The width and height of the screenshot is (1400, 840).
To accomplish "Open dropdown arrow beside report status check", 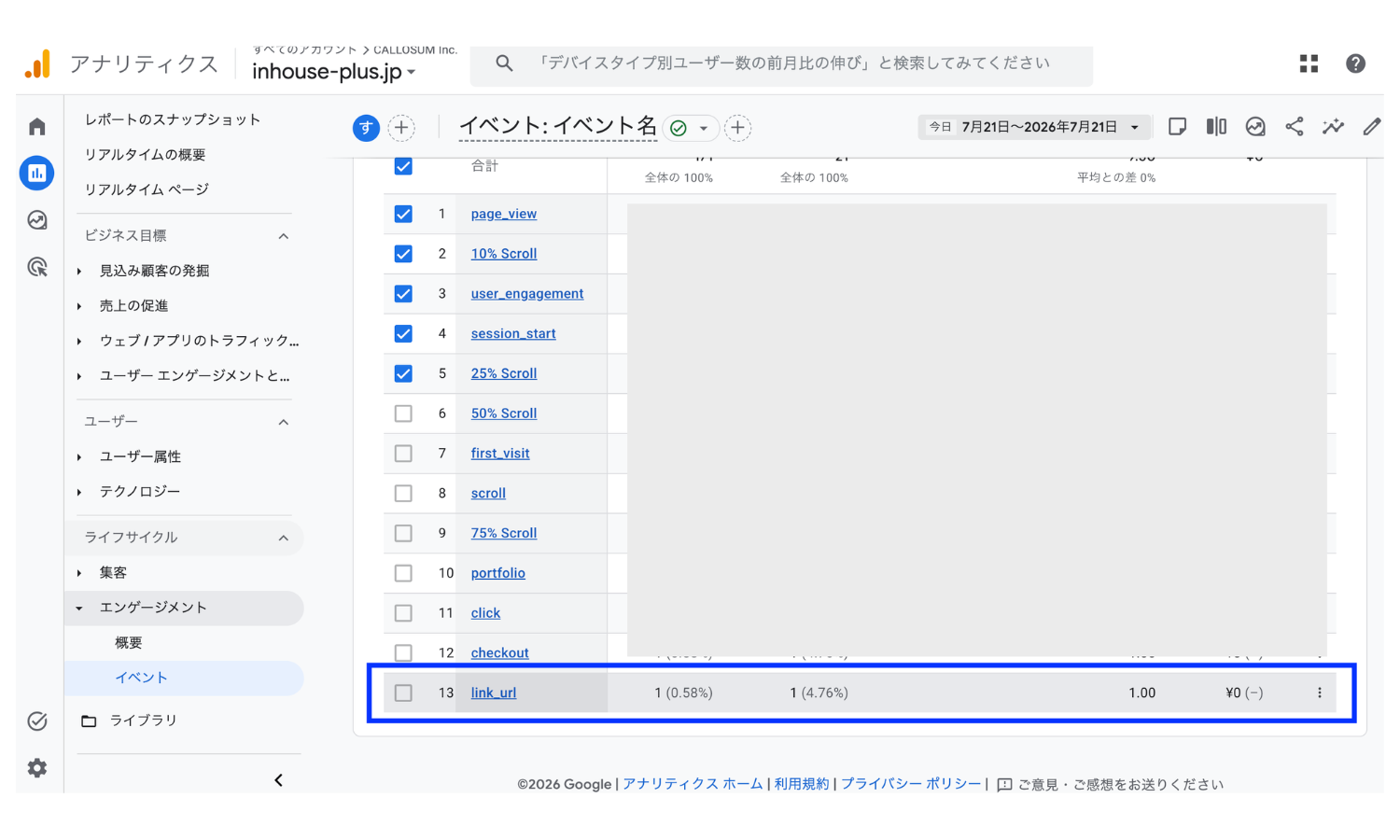I will [x=704, y=128].
